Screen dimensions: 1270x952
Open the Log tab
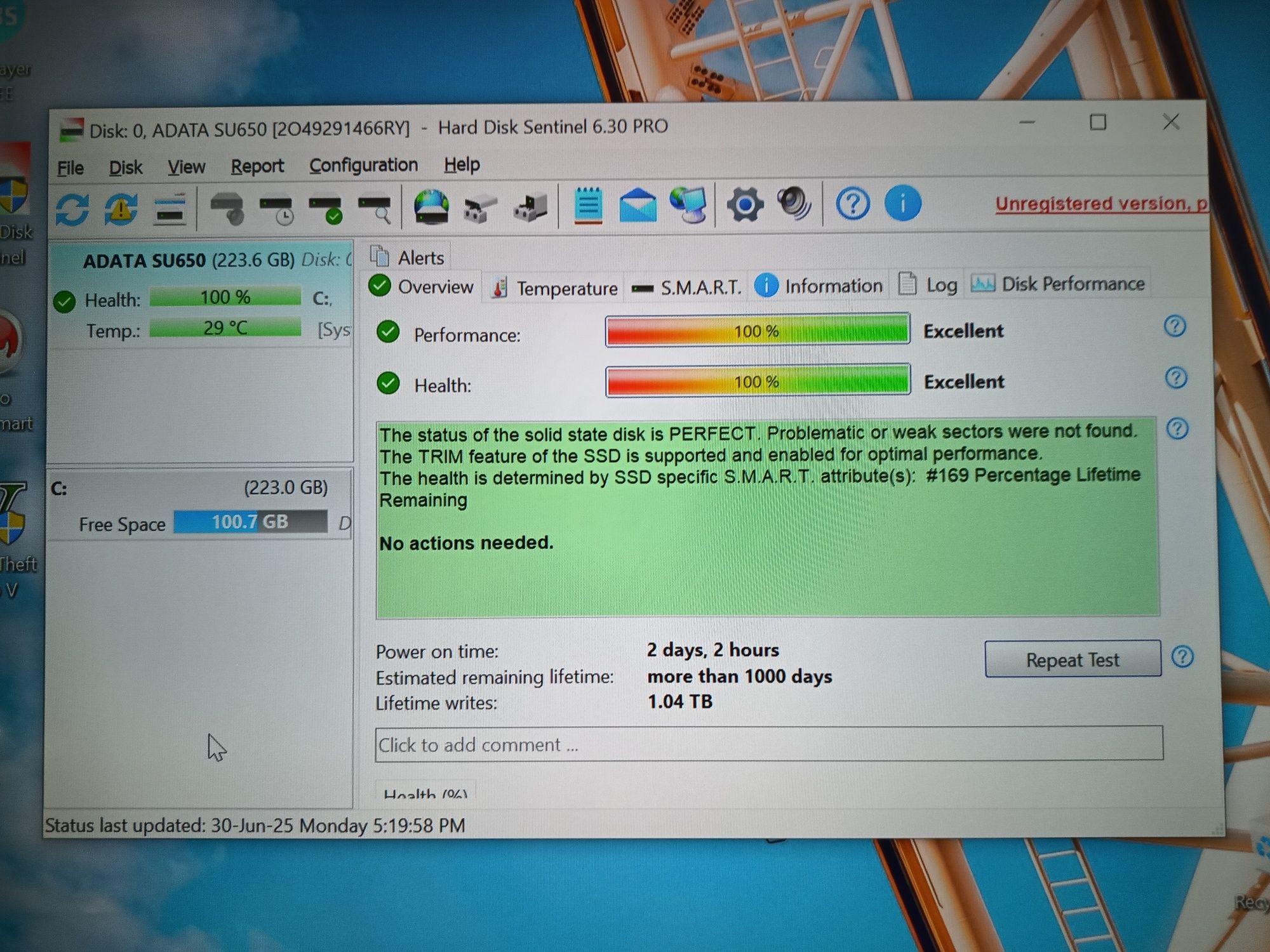pos(928,285)
